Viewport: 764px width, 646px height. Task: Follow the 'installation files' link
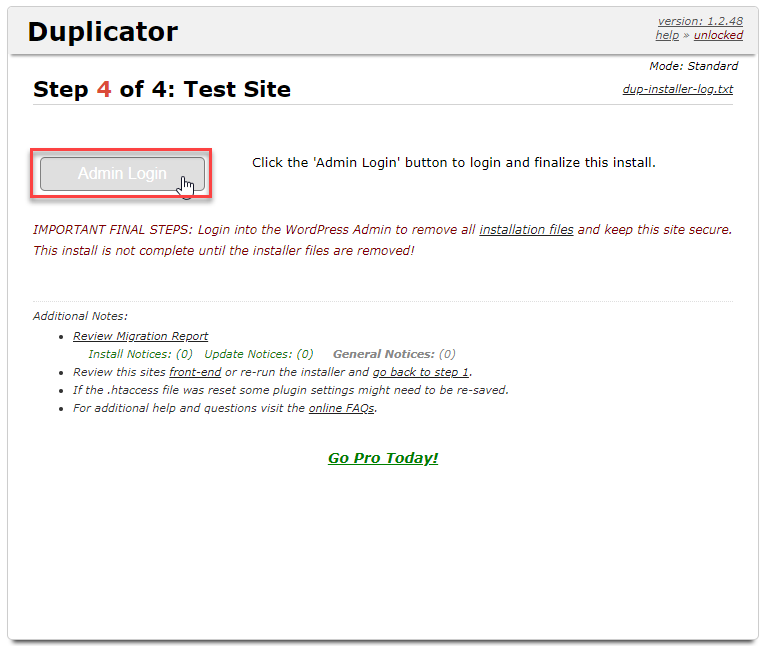[526, 229]
